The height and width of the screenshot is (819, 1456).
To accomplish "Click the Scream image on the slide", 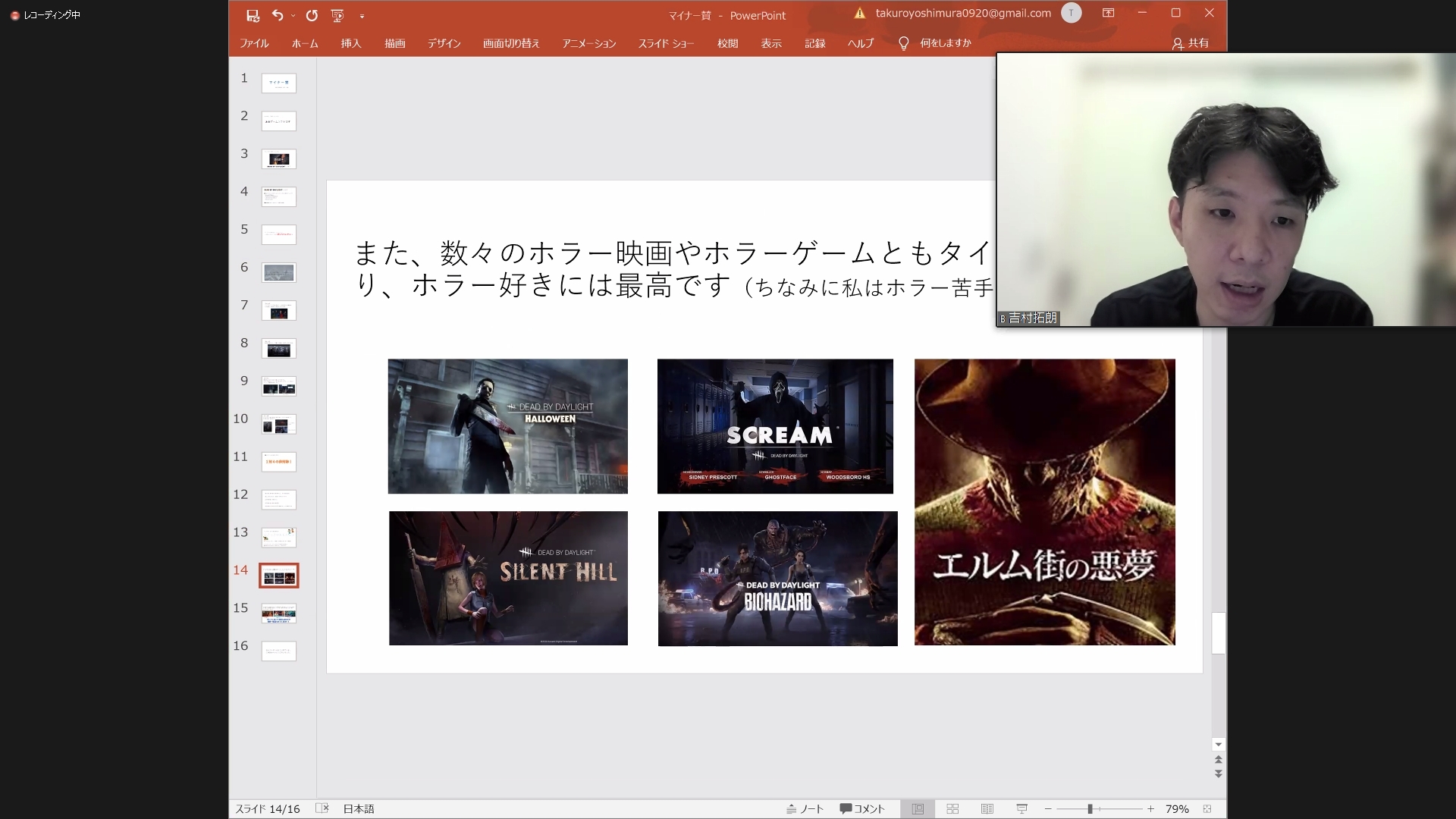I will point(775,426).
